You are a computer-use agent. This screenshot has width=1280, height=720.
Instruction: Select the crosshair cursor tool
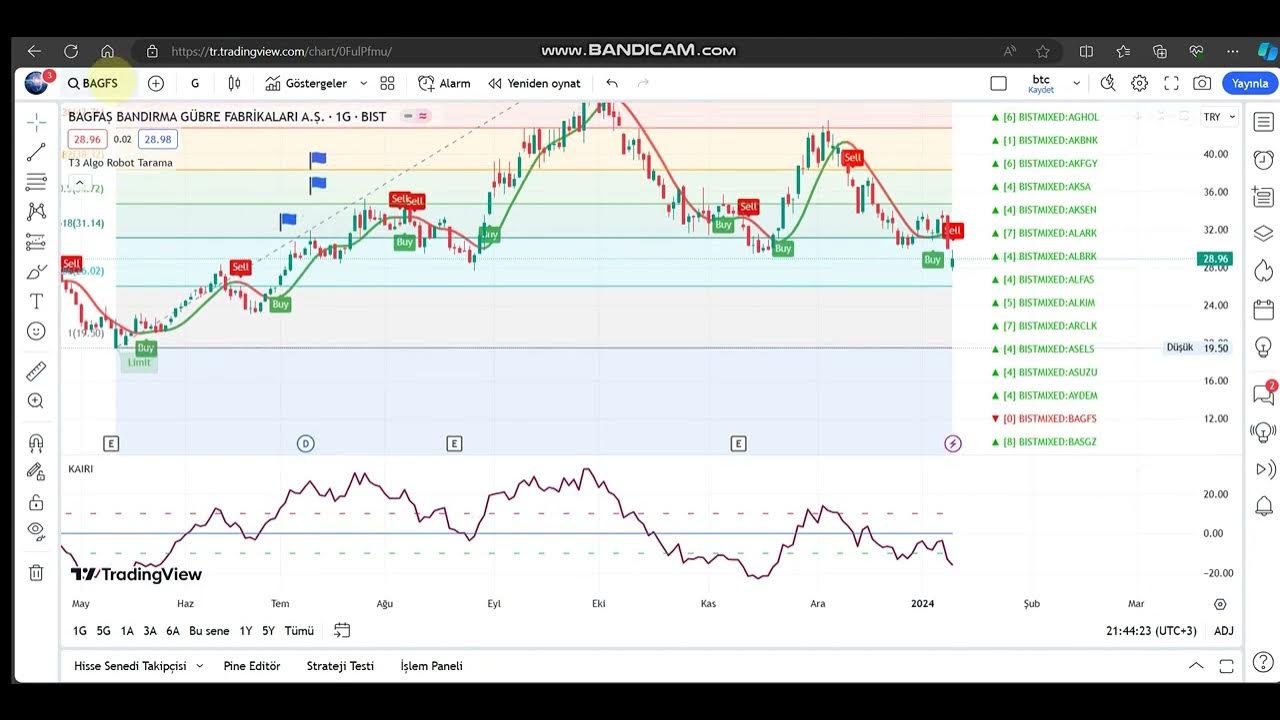pos(36,122)
